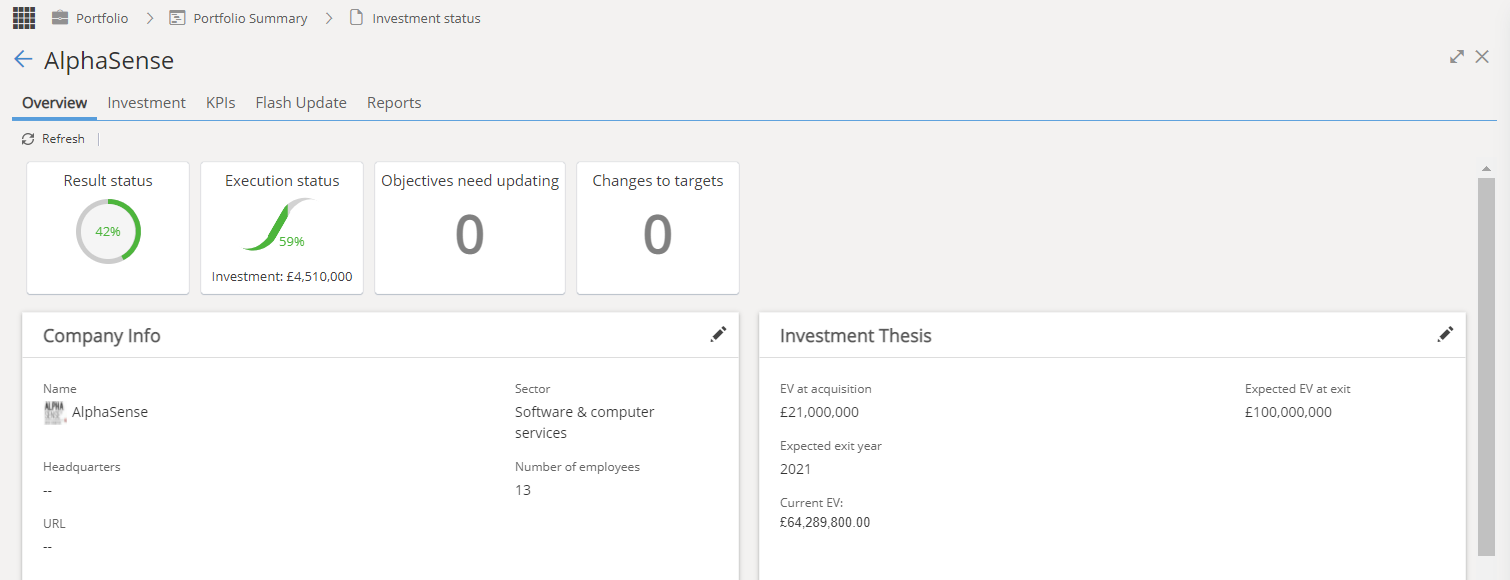Open the KPIs tab

point(221,103)
